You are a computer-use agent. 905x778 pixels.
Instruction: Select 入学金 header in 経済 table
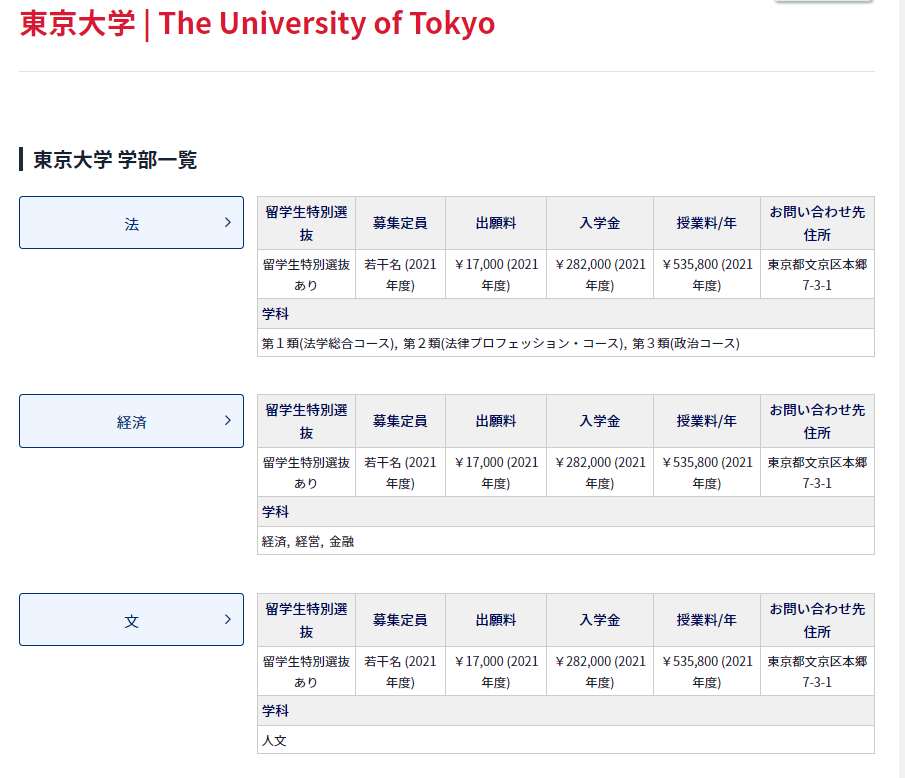pyautogui.click(x=600, y=421)
